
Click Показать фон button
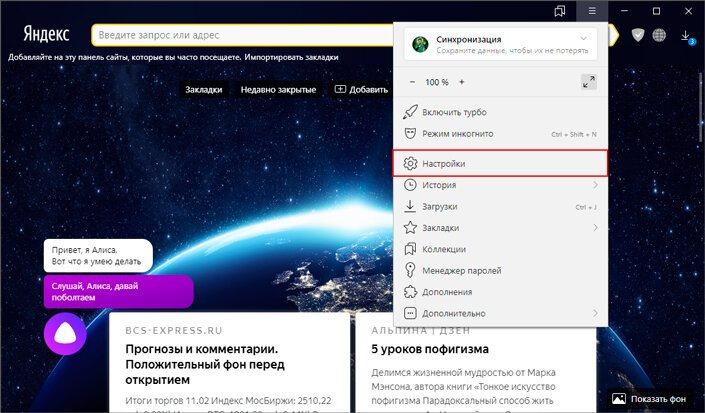click(649, 399)
